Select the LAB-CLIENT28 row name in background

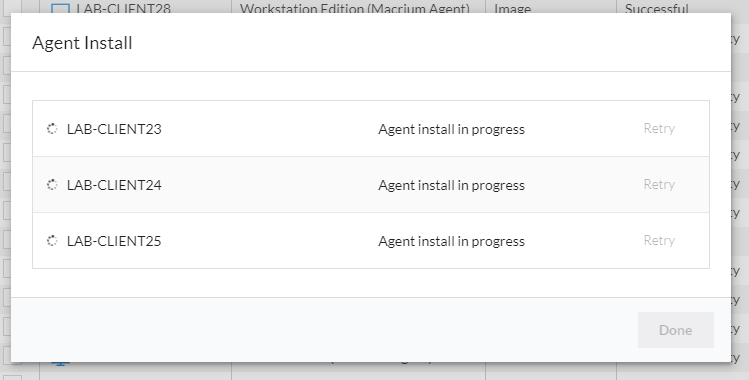123,9
